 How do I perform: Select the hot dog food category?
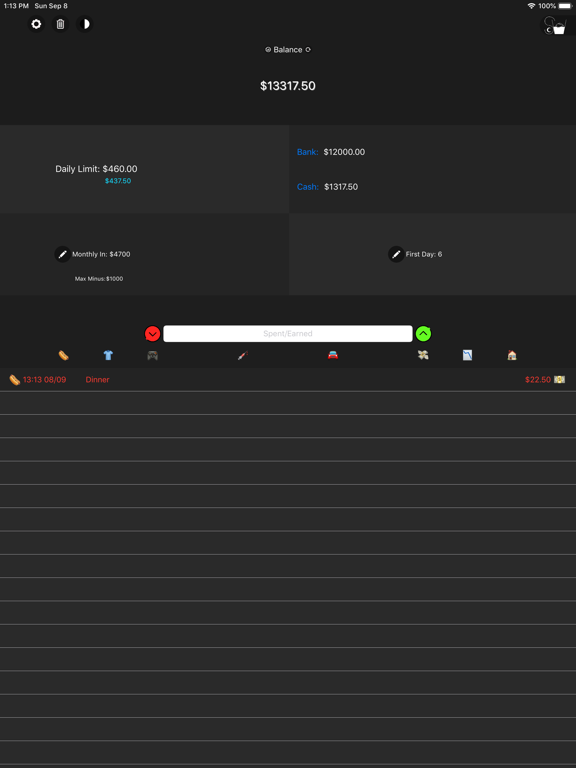(64, 355)
